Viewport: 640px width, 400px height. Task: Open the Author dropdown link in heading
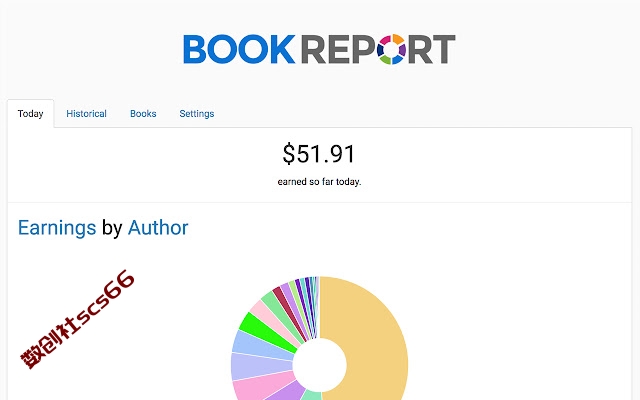[x=158, y=228]
